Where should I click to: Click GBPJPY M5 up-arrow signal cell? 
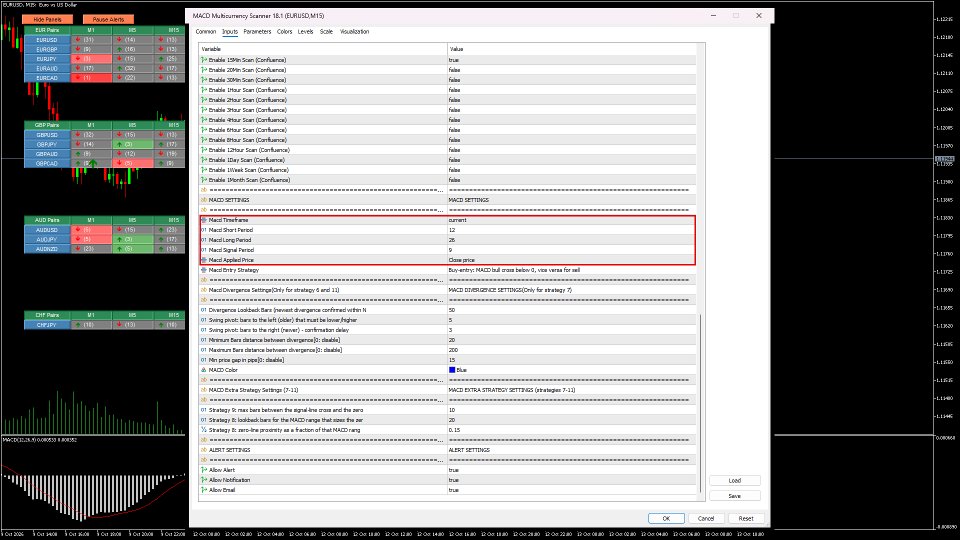tap(132, 144)
